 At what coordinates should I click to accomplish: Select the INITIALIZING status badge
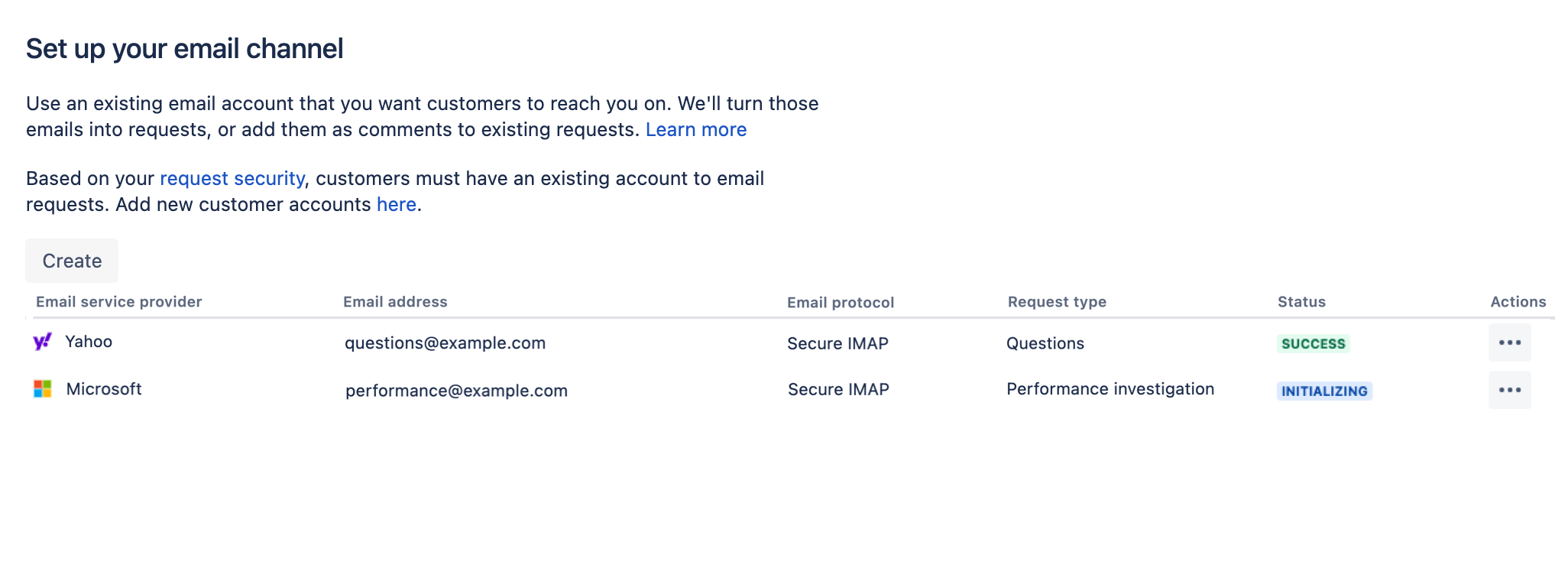1324,391
